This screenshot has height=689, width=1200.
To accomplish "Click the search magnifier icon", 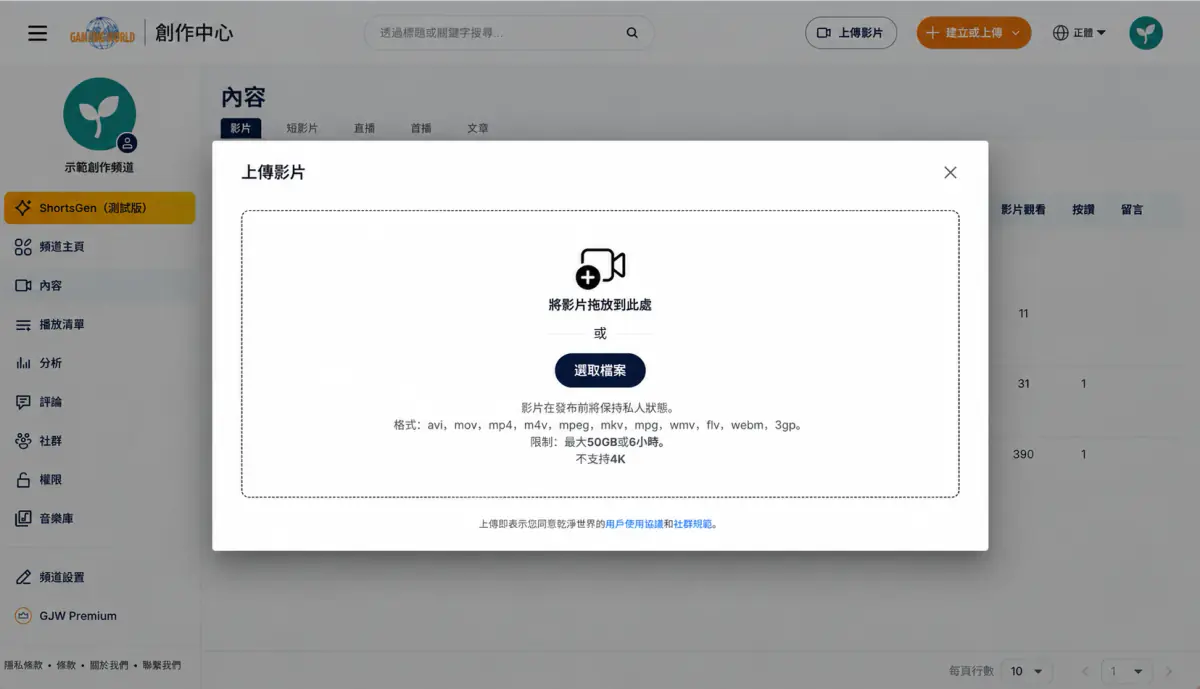I will pos(632,33).
